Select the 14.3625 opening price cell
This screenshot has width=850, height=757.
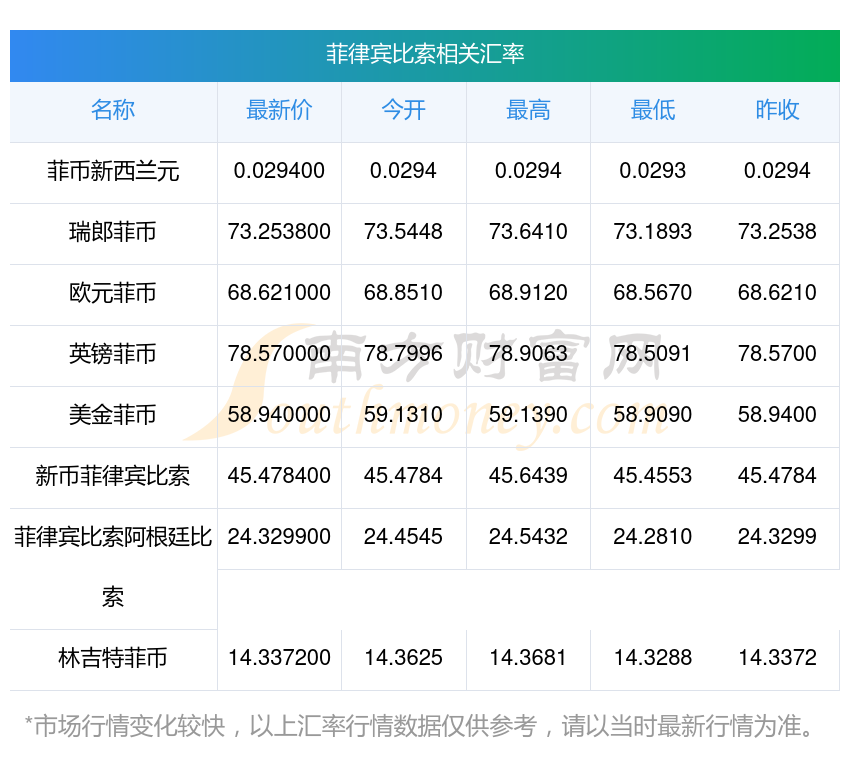pyautogui.click(x=403, y=658)
